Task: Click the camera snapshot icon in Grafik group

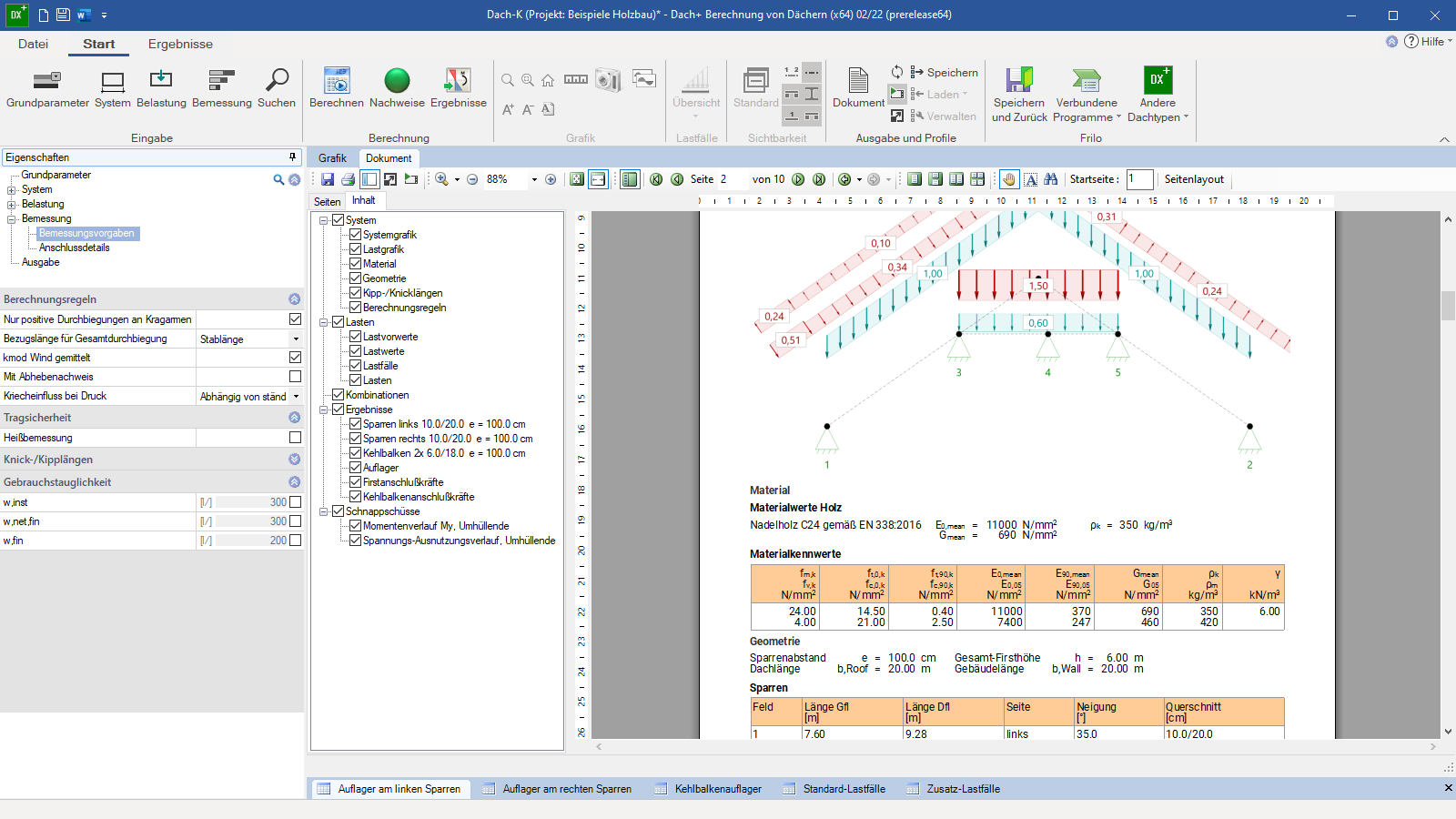Action: click(608, 80)
